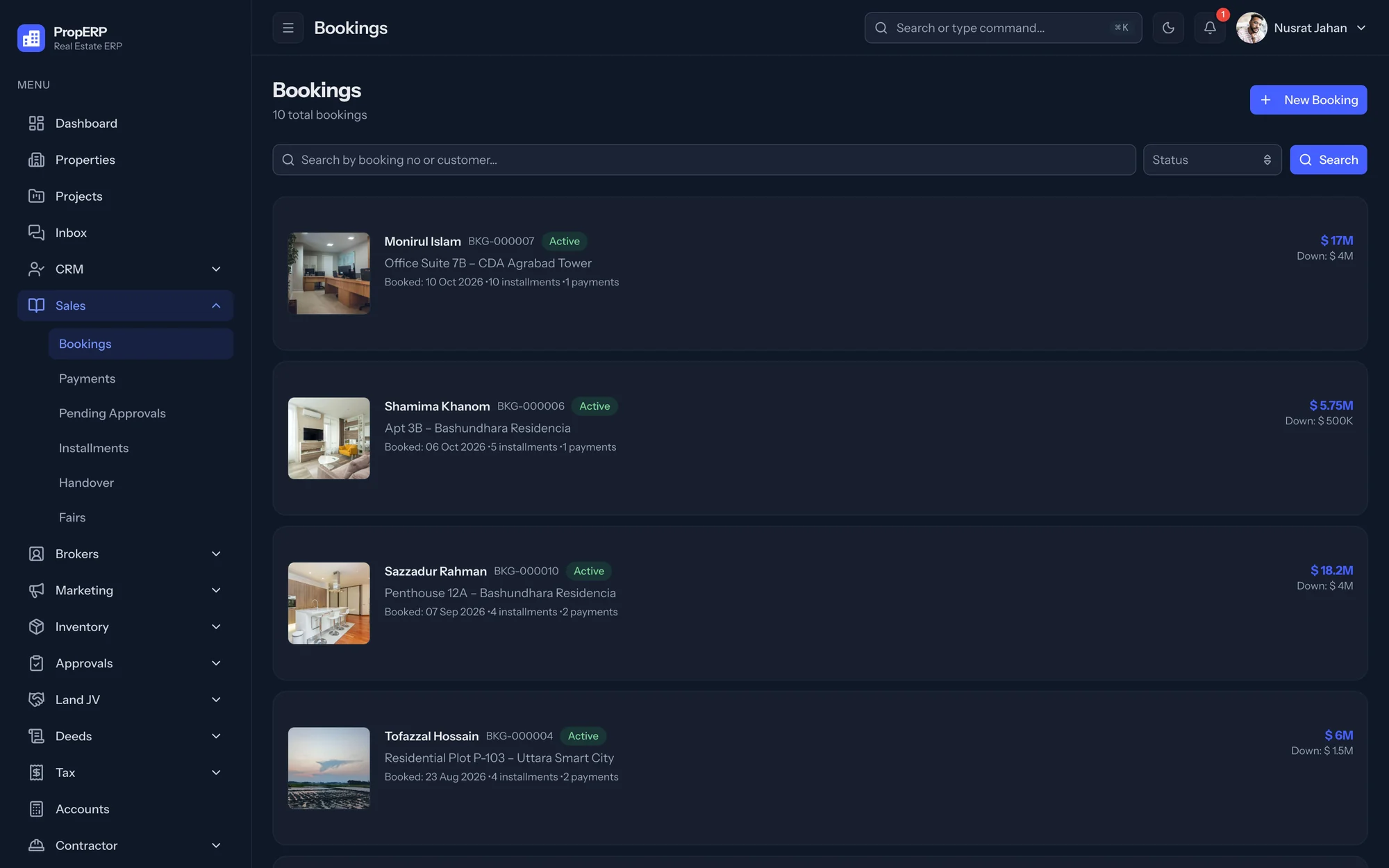Click the blue Search button
This screenshot has width=1389, height=868.
1328,160
